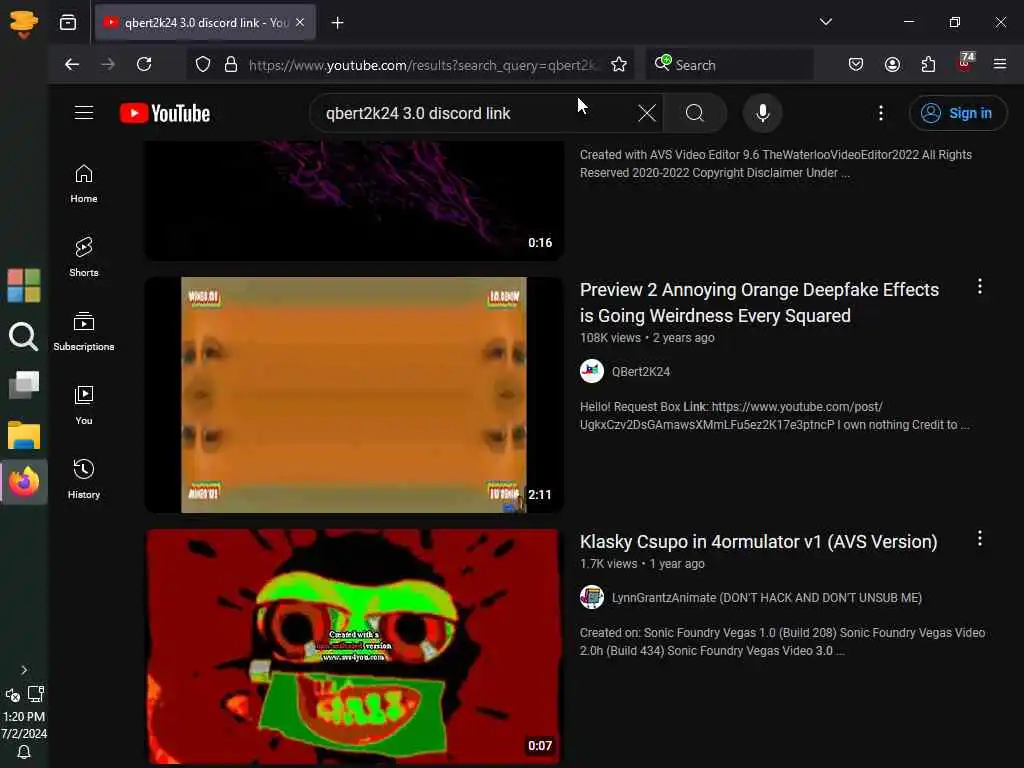Click the QBert2K24 channel avatar

tap(592, 371)
